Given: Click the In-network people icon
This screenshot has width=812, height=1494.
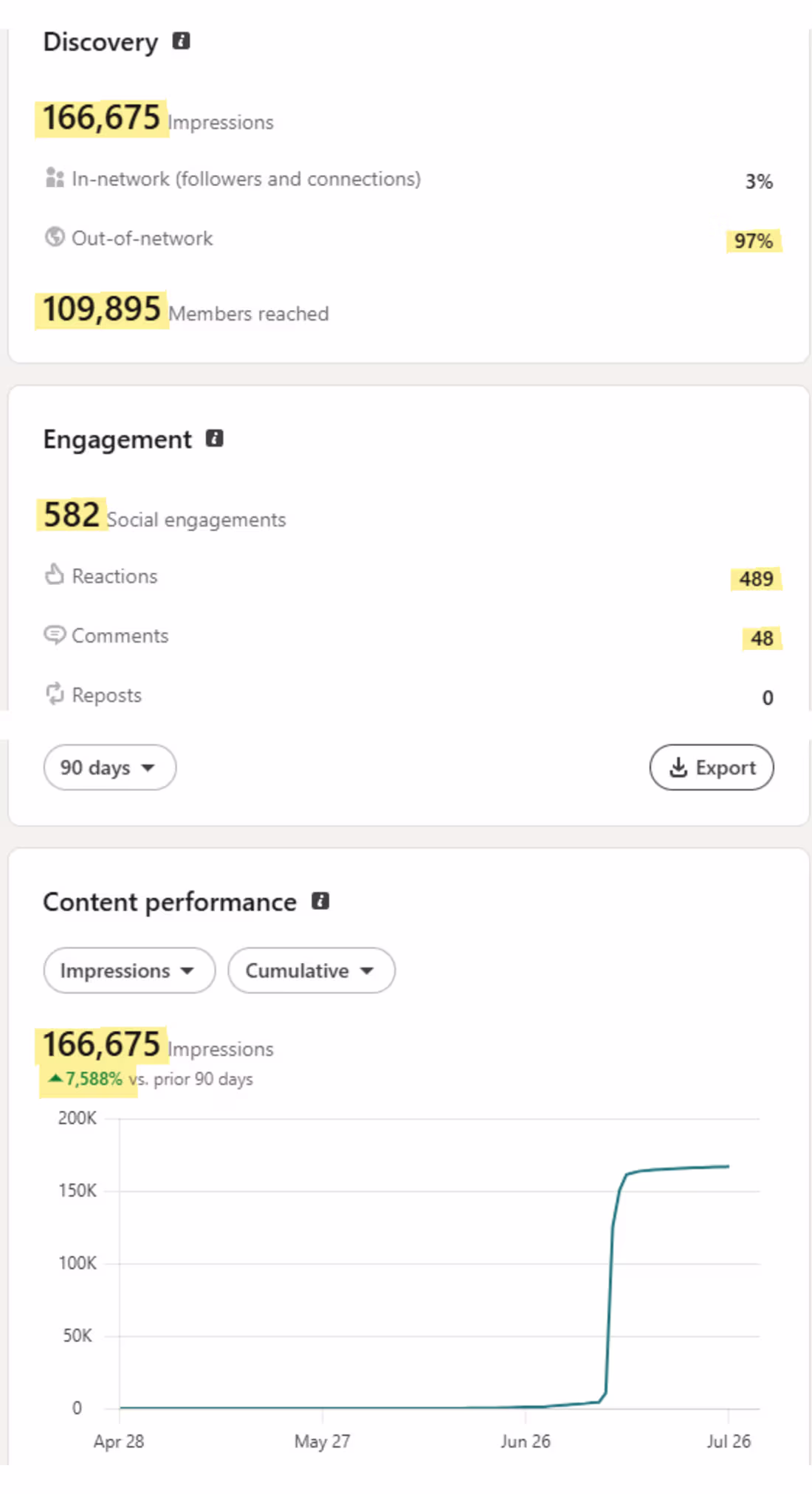Looking at the screenshot, I should coord(55,178).
